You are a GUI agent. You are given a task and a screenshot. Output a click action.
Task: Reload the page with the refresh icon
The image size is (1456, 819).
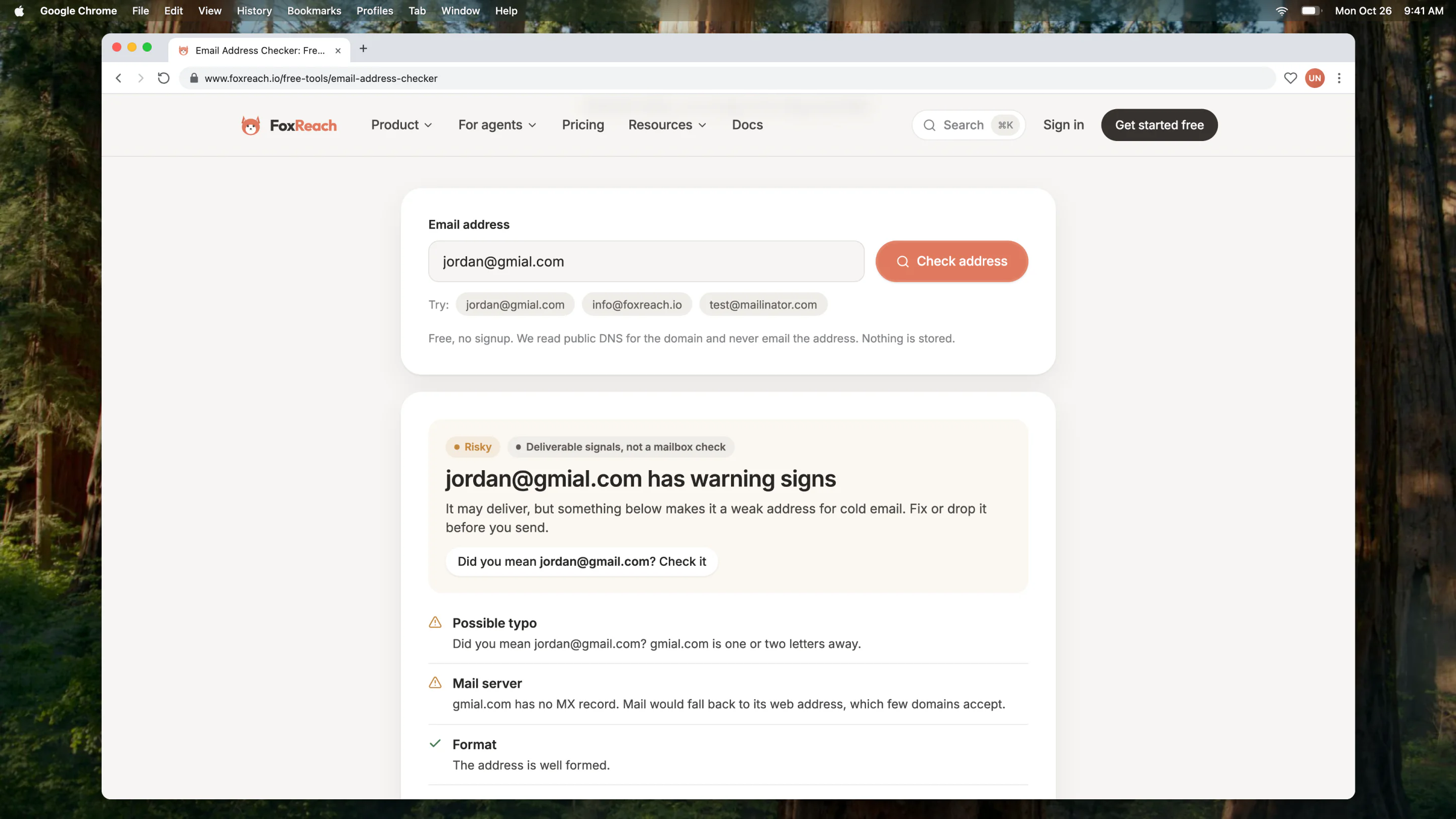pos(163,78)
